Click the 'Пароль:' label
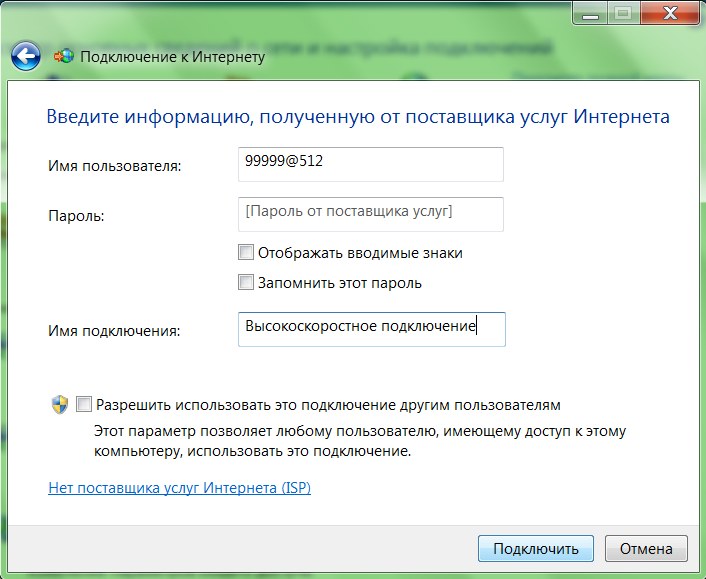Viewport: 706px width, 579px height. tap(76, 215)
